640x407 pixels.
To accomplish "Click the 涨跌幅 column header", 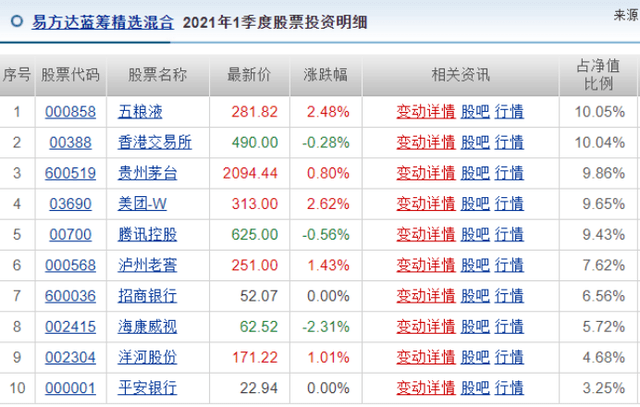I will [x=325, y=75].
